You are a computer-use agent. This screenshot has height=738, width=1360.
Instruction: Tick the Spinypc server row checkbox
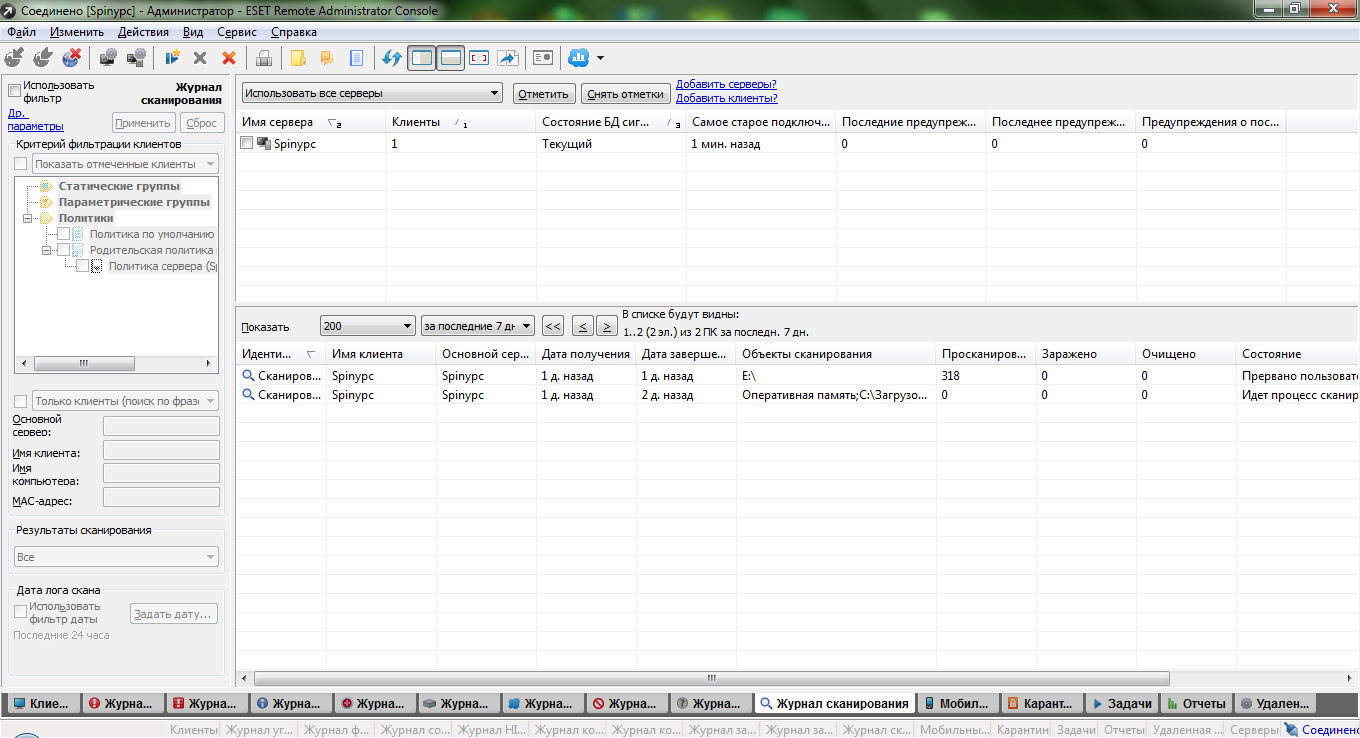[x=247, y=144]
